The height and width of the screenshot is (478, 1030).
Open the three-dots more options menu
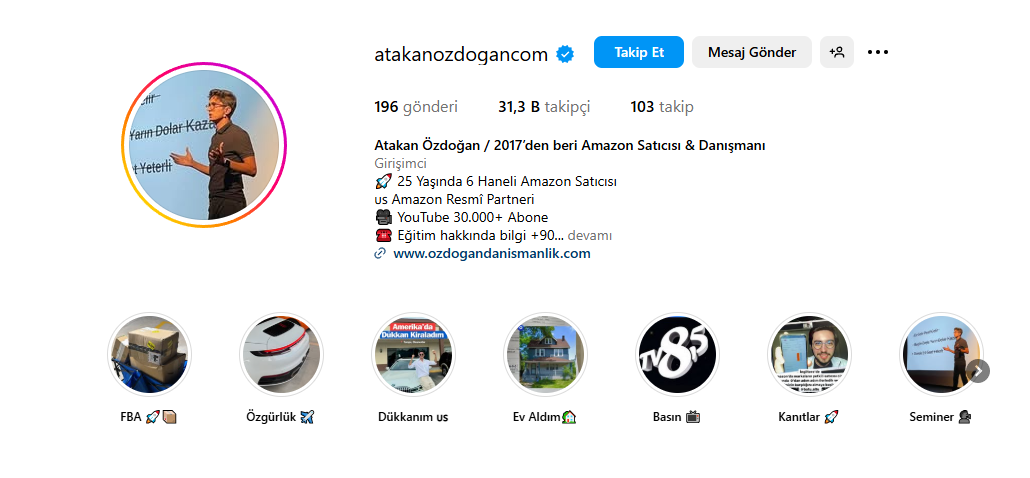[x=878, y=53]
